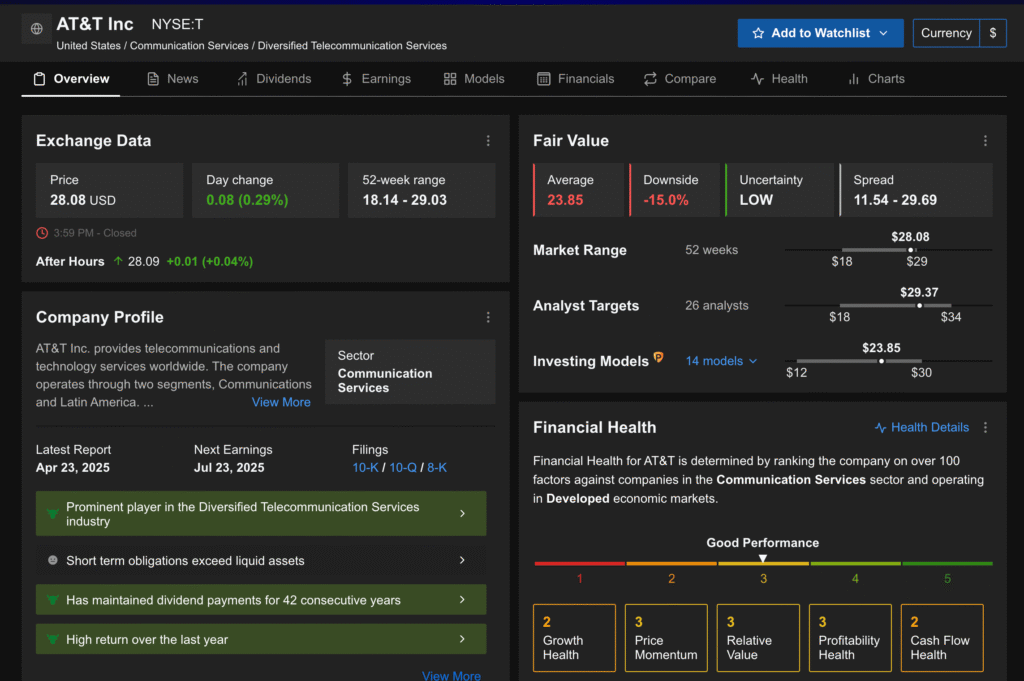Viewport: 1024px width, 681px height.
Task: Expand Short term obligations insight chevron
Action: (x=462, y=560)
